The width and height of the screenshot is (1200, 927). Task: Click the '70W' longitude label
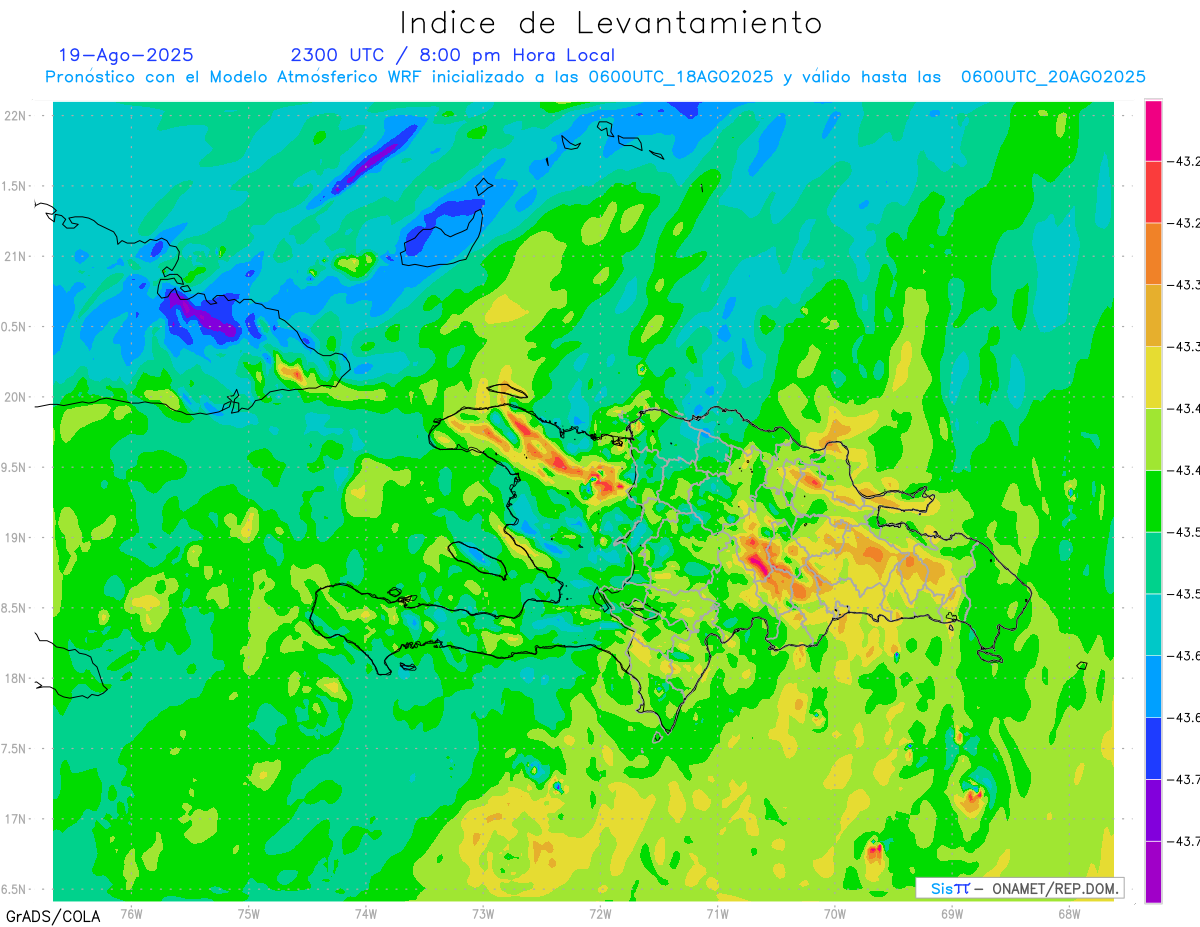pyautogui.click(x=835, y=914)
